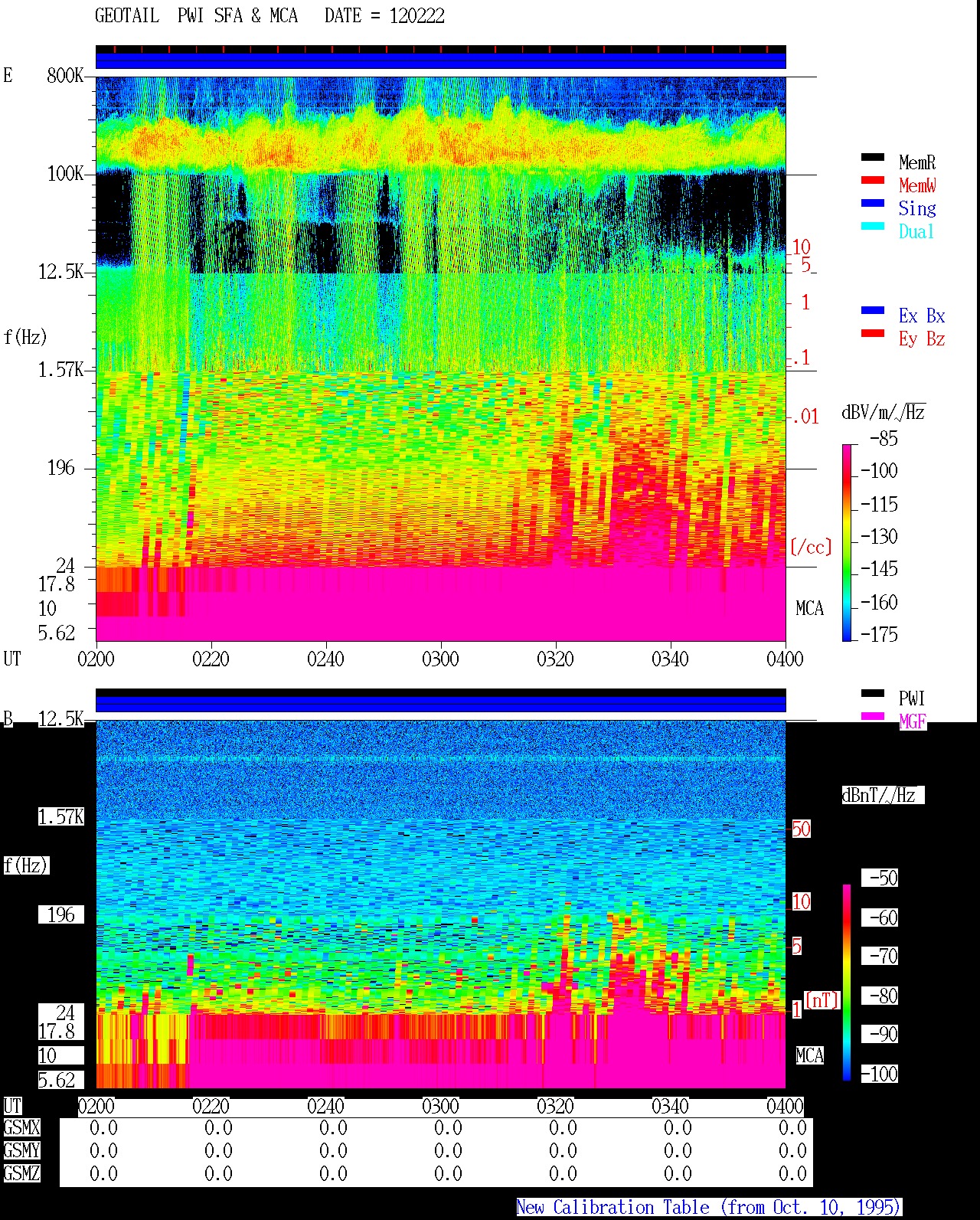Click the red [nT] unit label
This screenshot has height=1220, width=980.
pos(822,1000)
